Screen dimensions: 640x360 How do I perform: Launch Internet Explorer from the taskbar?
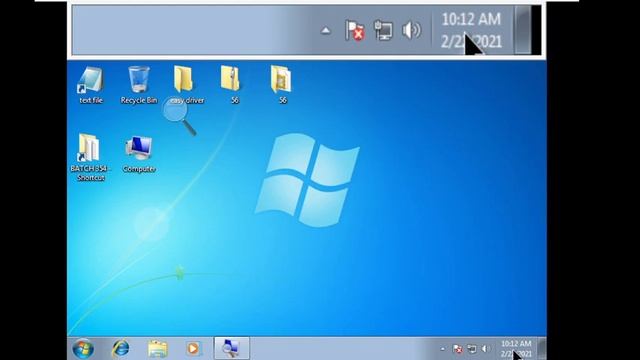pyautogui.click(x=121, y=349)
